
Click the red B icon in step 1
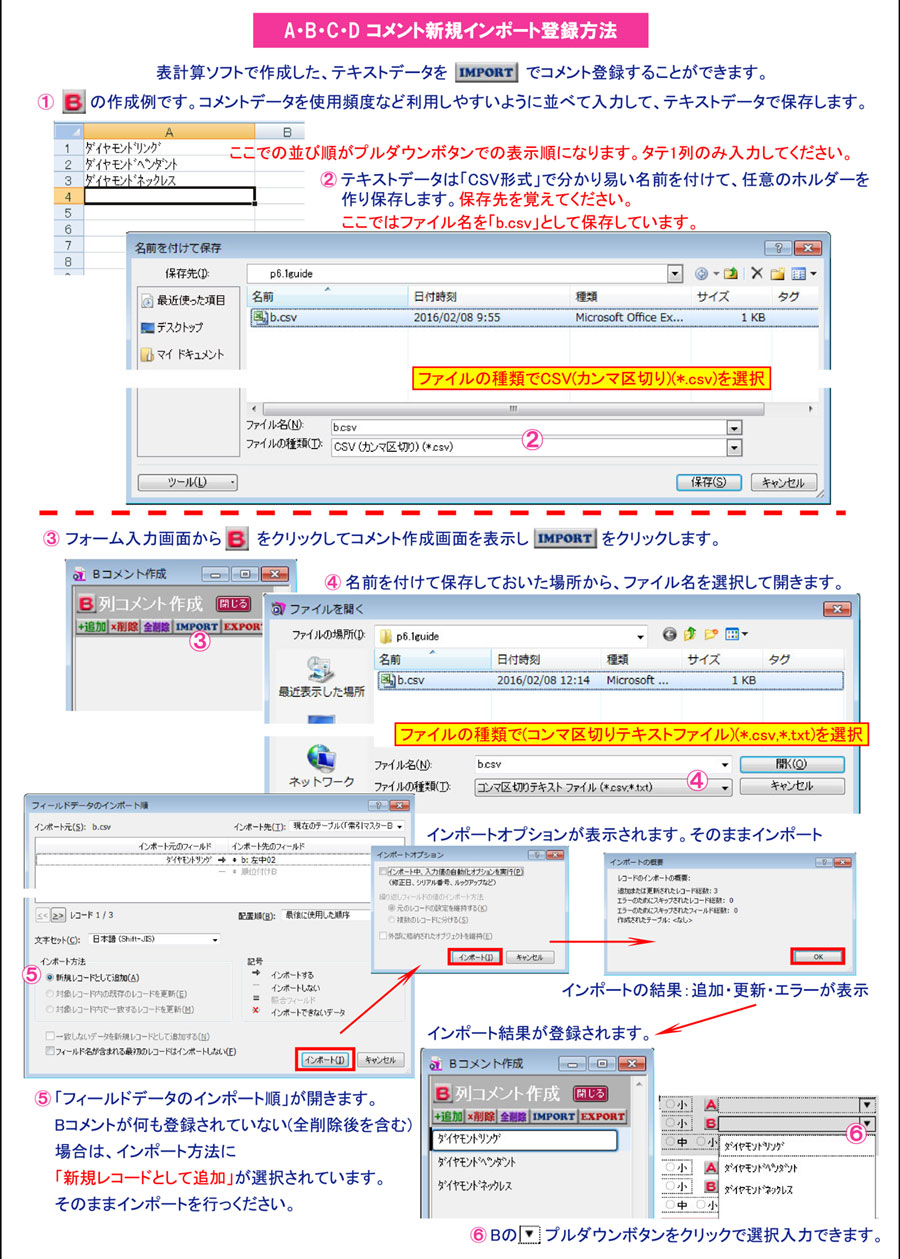(x=72, y=103)
